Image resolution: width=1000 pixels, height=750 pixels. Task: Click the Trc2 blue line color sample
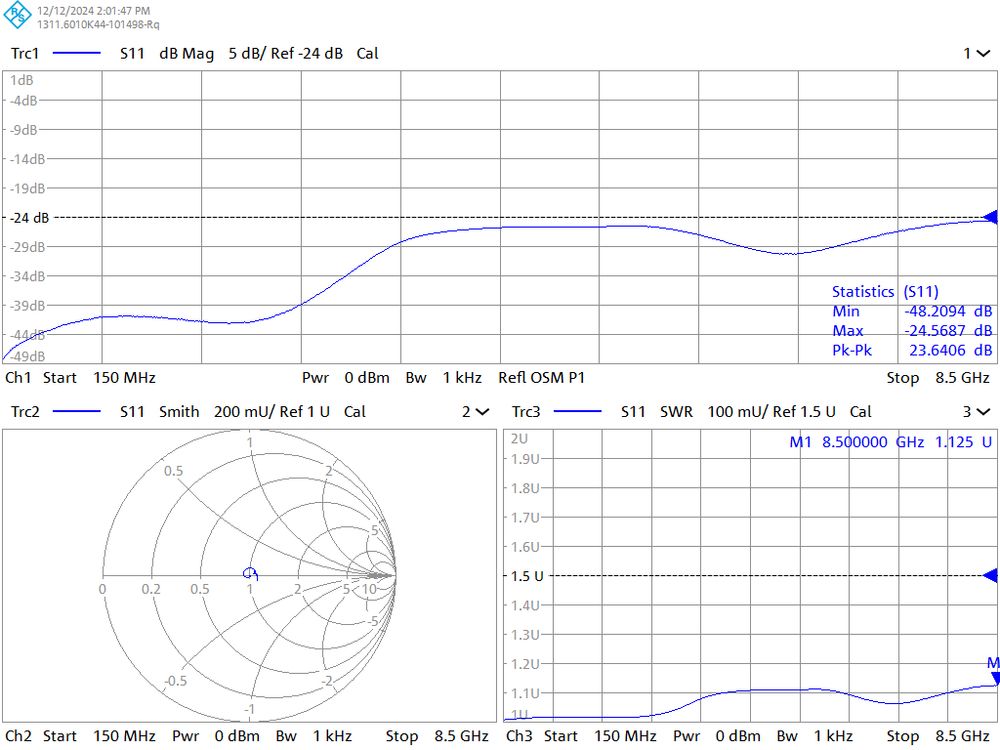pos(77,412)
